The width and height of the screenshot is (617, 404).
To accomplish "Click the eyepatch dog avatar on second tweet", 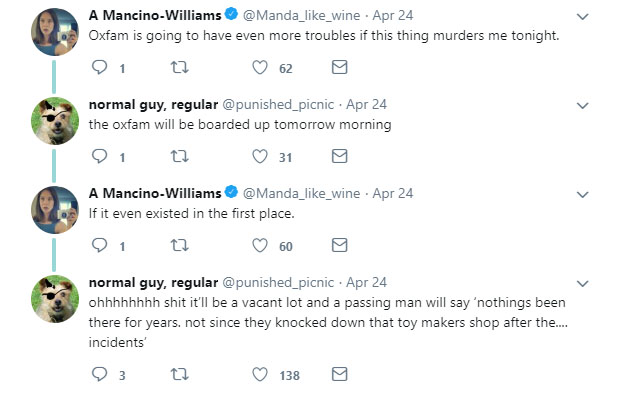I will [x=55, y=120].
